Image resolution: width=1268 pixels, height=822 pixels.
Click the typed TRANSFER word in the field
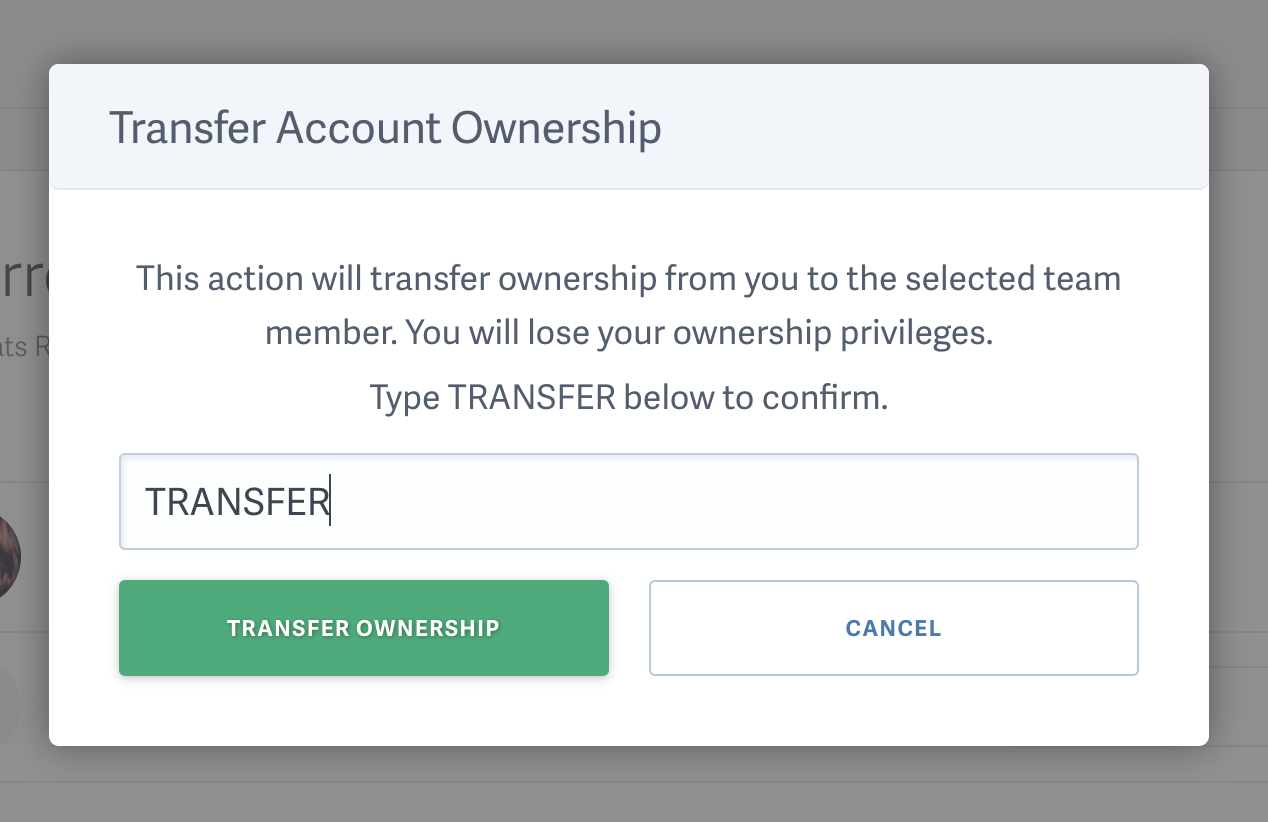tap(237, 502)
